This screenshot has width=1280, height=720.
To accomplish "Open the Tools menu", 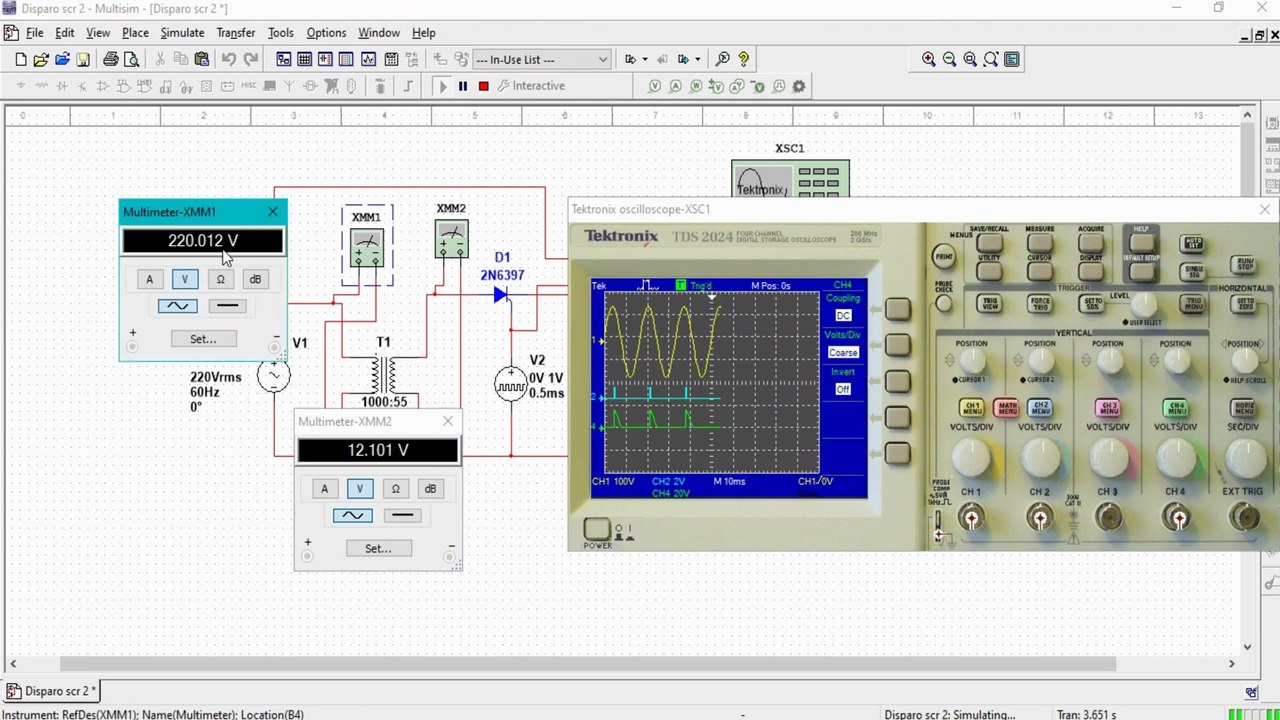I will [281, 33].
